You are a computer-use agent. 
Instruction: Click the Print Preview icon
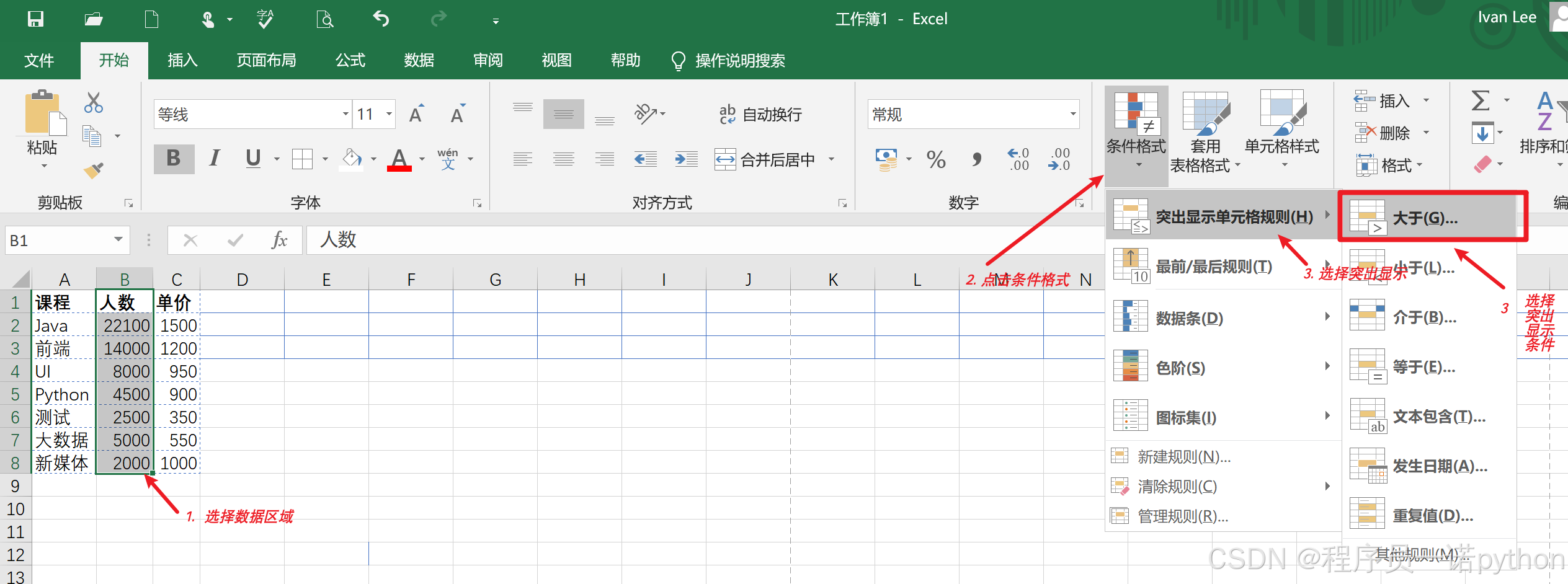pos(324,19)
